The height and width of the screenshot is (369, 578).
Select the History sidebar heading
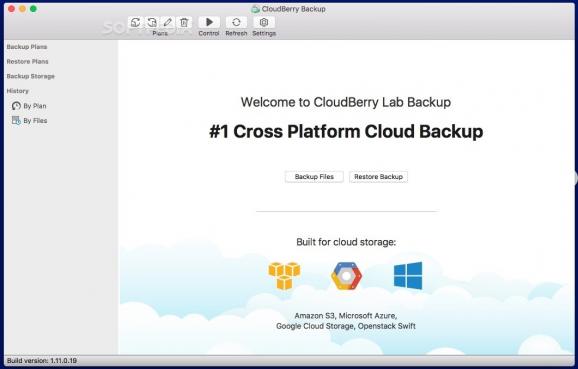(17, 91)
